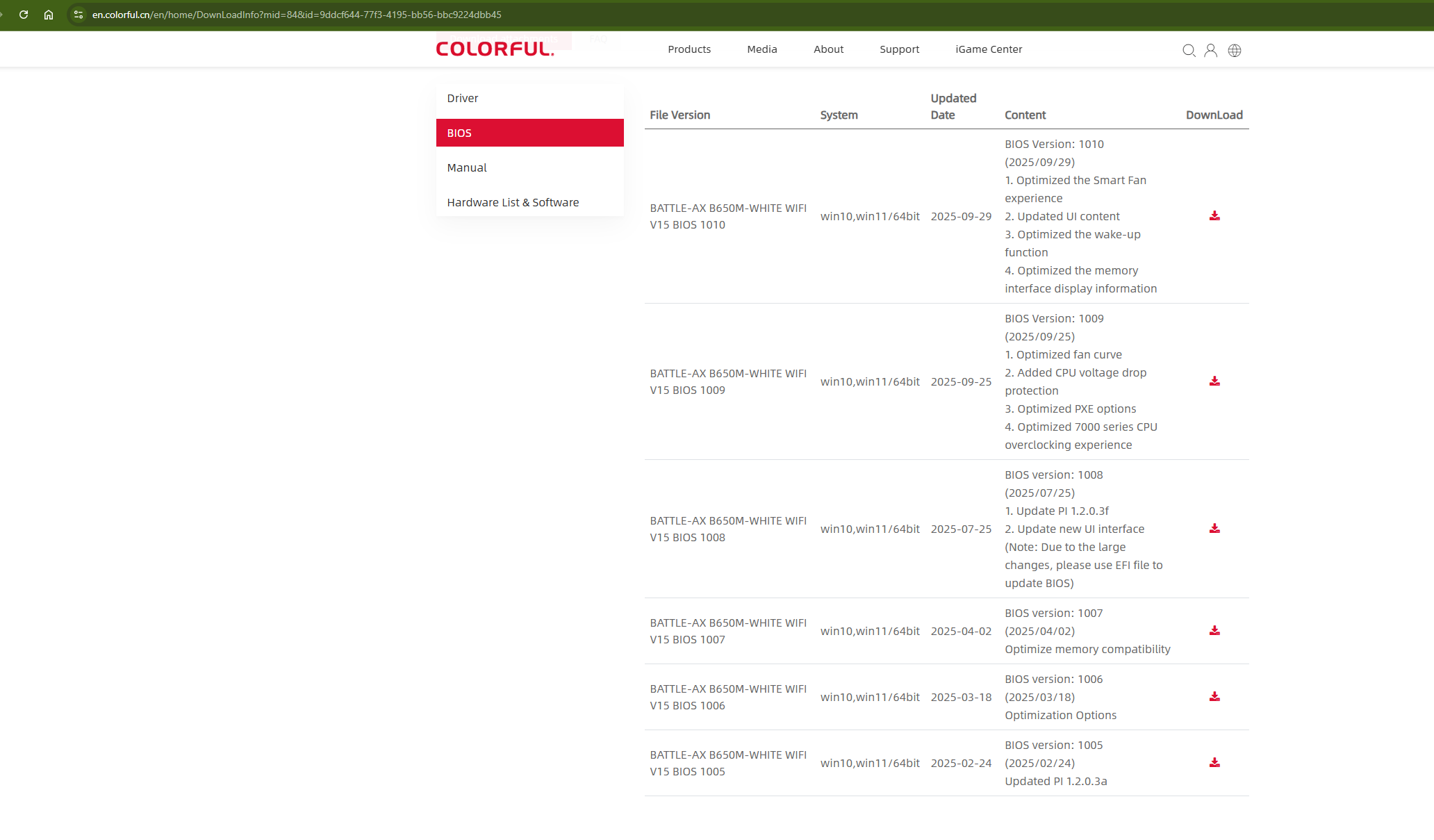Download BIOS 1007 file

(1214, 631)
